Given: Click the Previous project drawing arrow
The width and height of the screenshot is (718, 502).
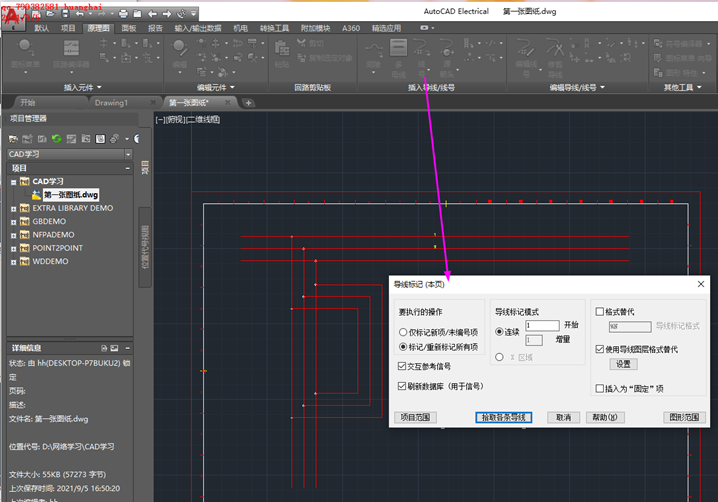Looking at the screenshot, I should point(152,14).
